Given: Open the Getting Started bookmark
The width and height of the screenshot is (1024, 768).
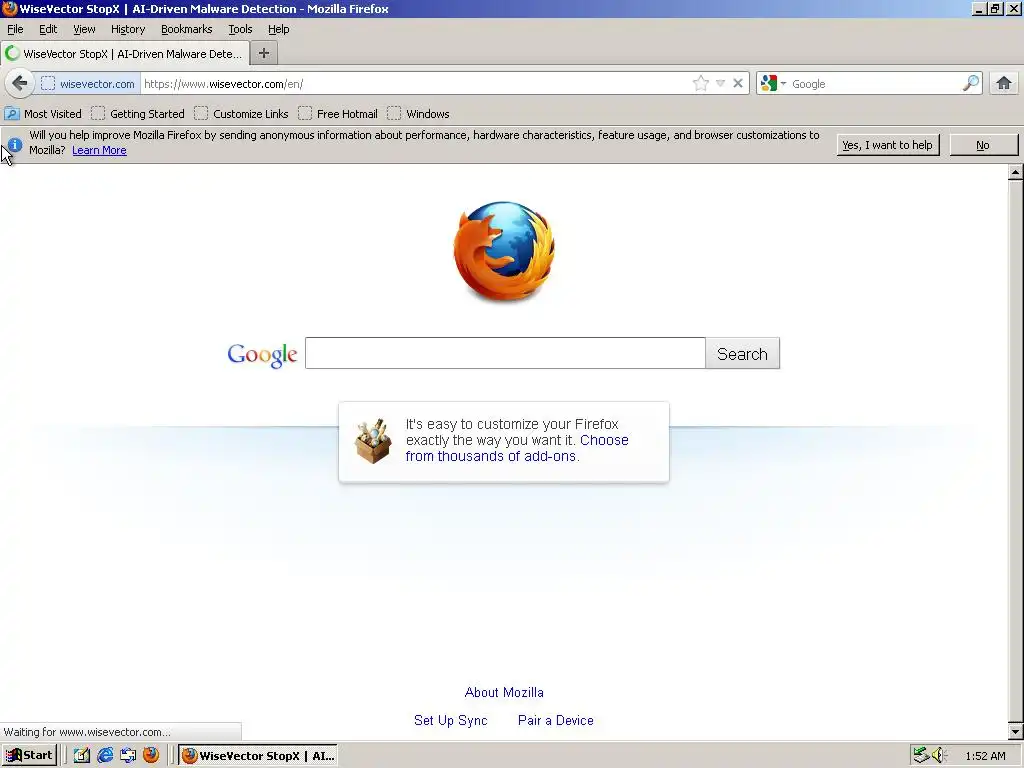Looking at the screenshot, I should click(138, 114).
